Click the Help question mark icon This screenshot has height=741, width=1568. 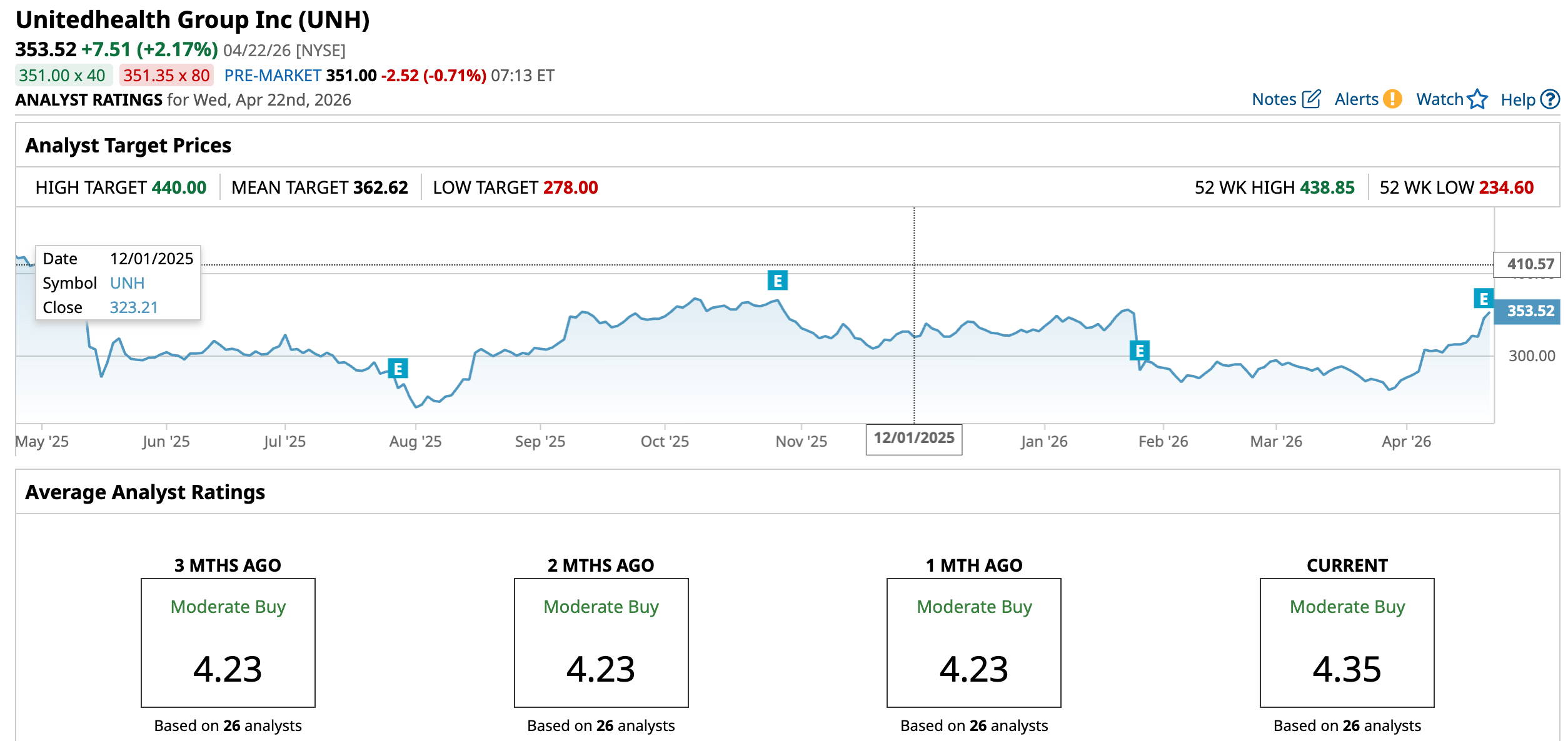(x=1550, y=99)
